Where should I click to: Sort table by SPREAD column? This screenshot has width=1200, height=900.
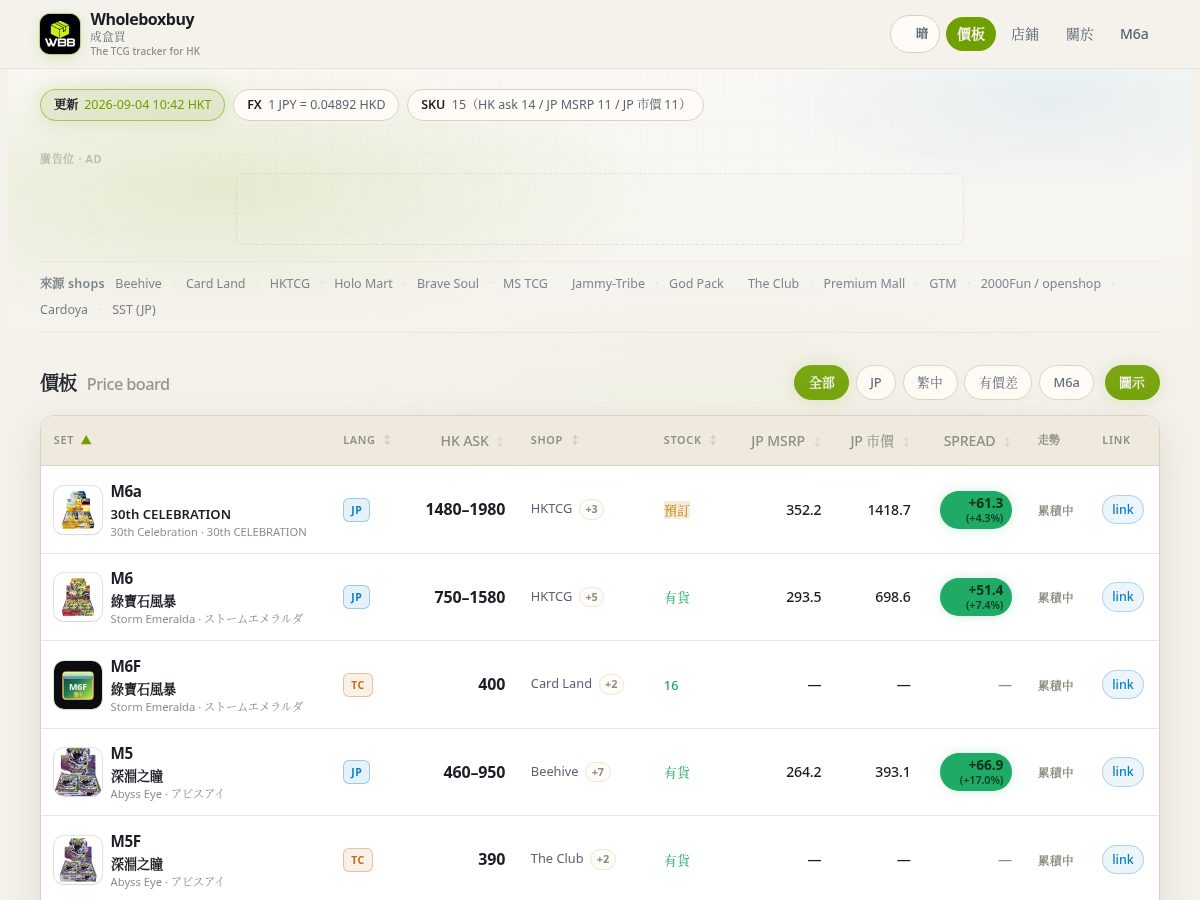point(977,441)
